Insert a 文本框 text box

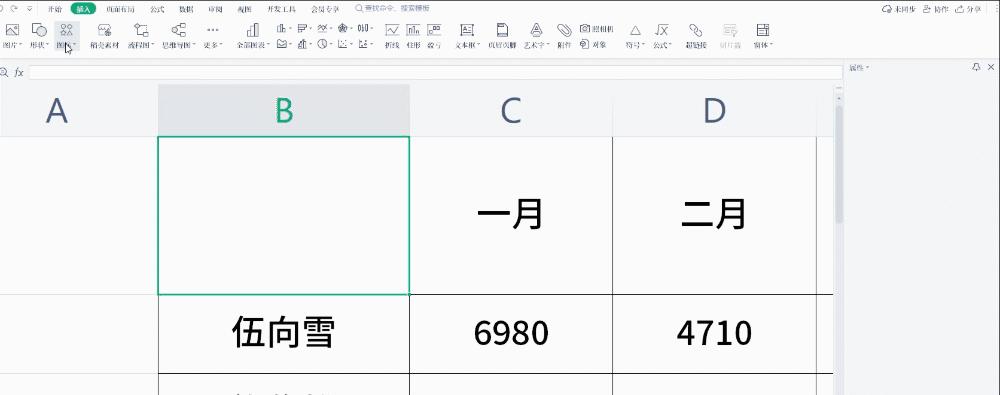tap(467, 36)
